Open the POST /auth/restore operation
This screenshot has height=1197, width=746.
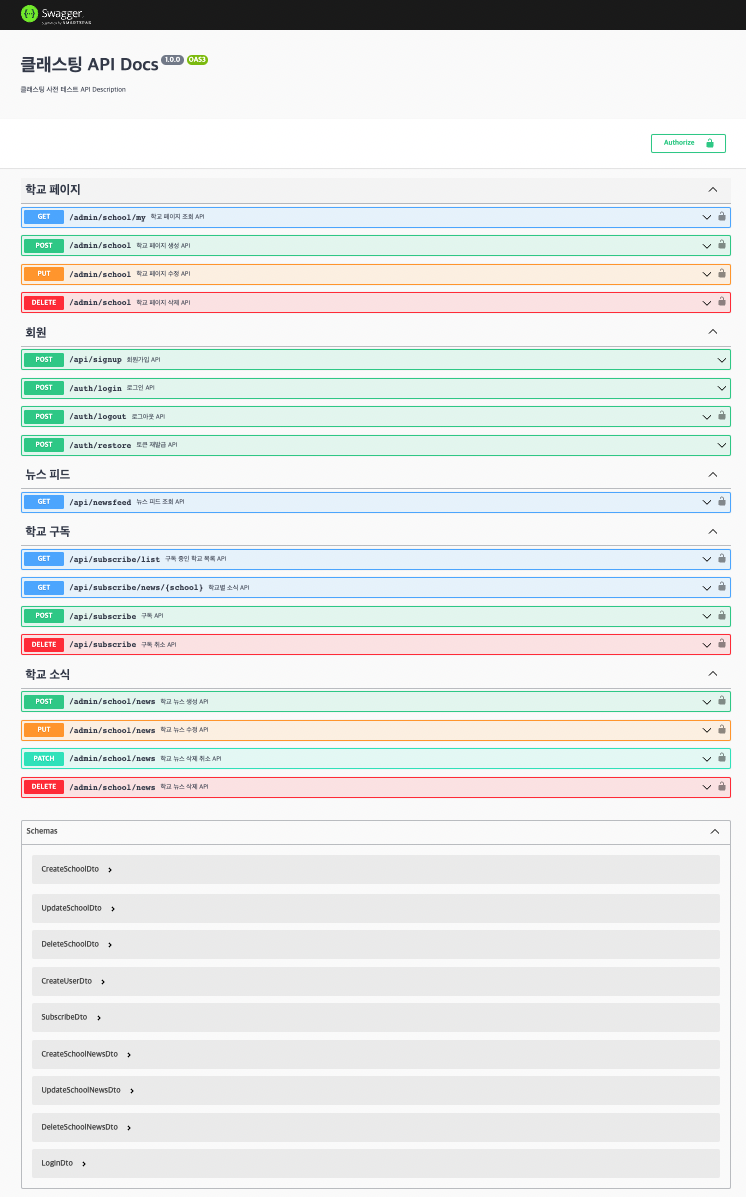click(x=376, y=445)
